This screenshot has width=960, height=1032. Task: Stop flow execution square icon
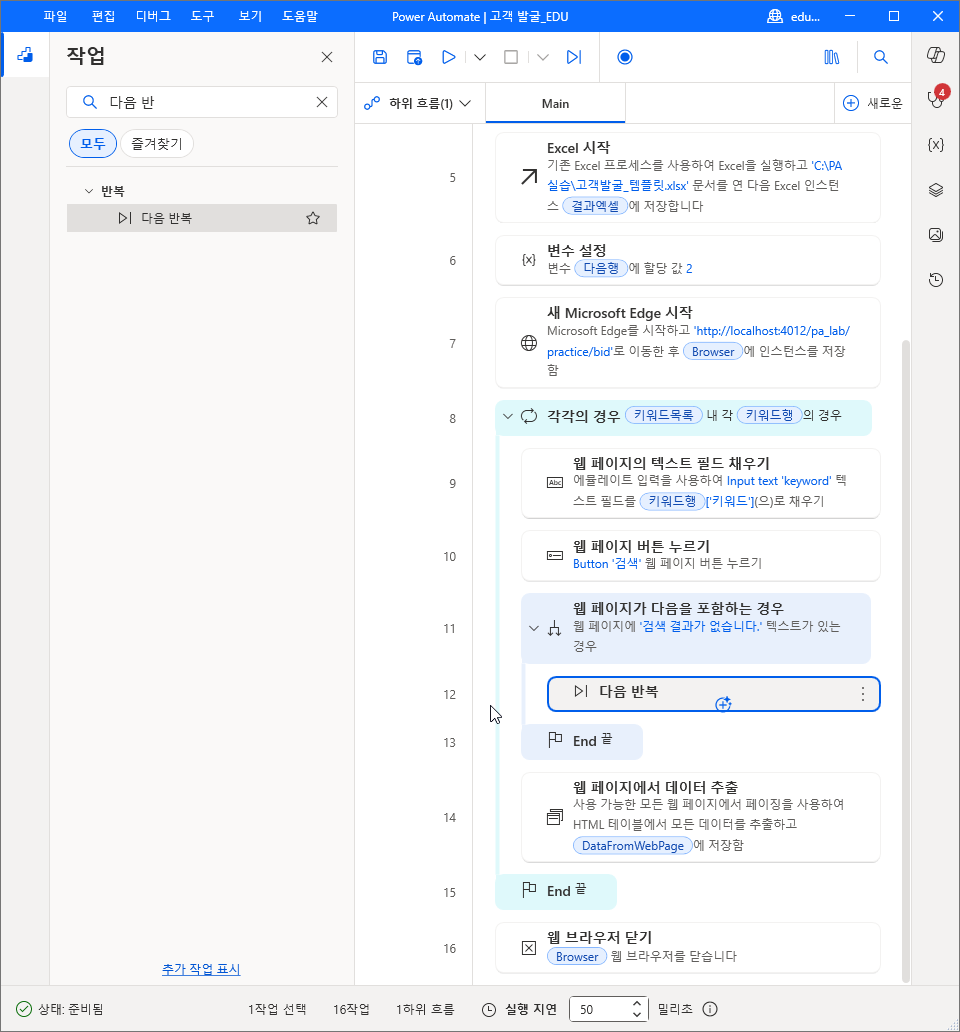click(511, 57)
